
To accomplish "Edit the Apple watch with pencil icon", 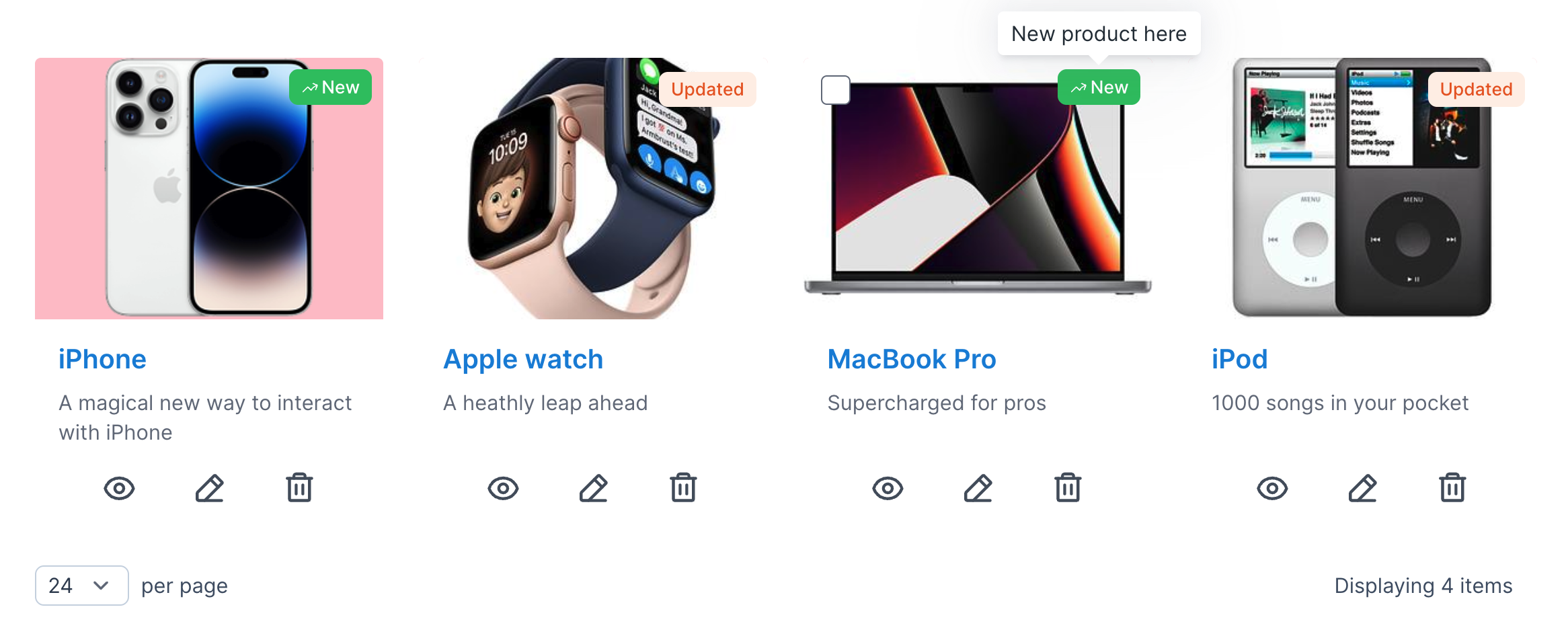I will tap(593, 488).
